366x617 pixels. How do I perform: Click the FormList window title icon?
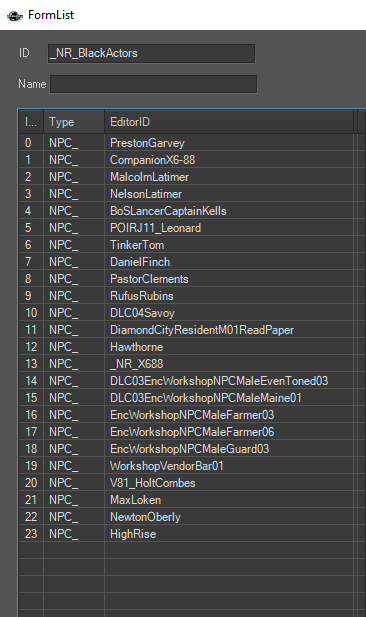[x=15, y=15]
